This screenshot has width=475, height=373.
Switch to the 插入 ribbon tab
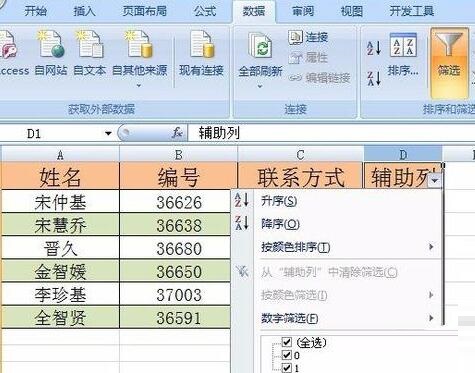[84, 11]
